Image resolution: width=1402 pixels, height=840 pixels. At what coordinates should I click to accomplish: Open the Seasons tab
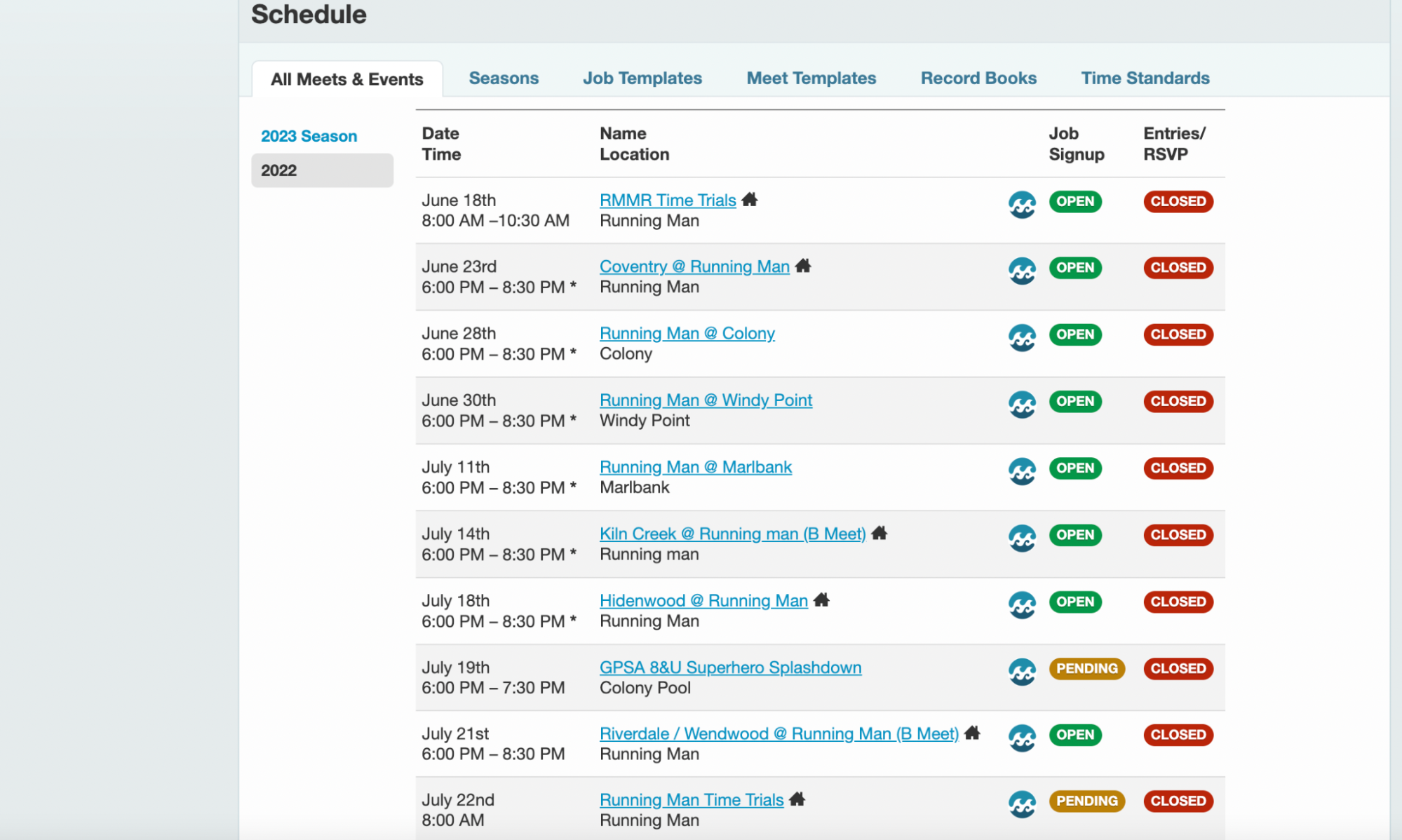[504, 79]
